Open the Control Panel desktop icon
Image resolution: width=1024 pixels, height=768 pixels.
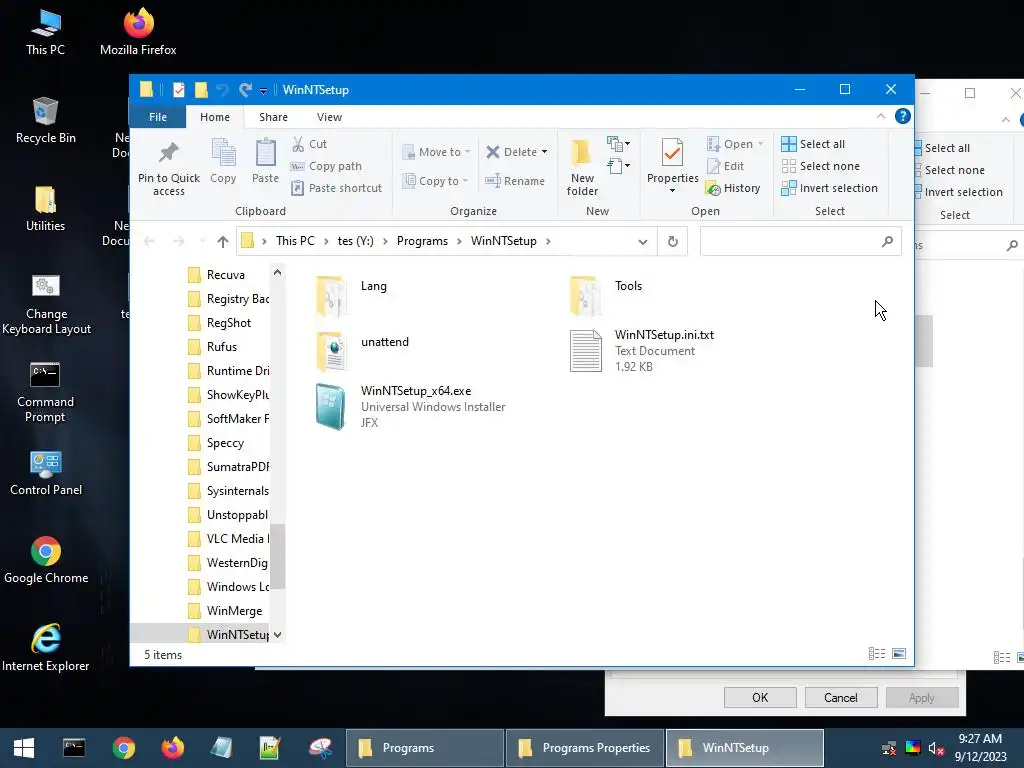coord(46,473)
